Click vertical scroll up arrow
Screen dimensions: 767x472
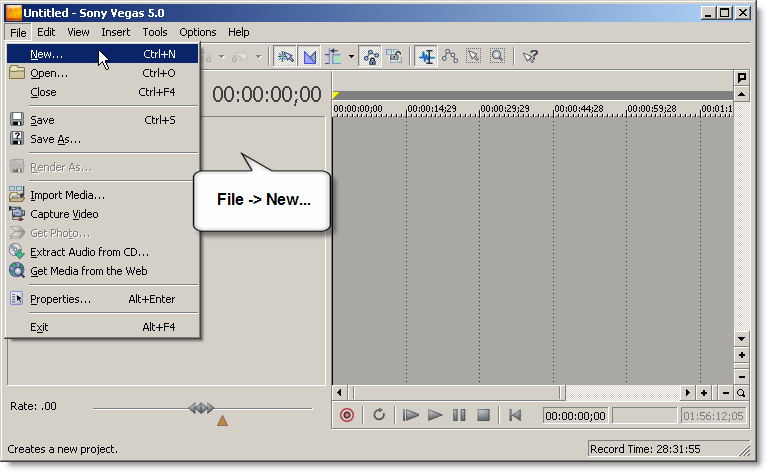pyautogui.click(x=742, y=94)
